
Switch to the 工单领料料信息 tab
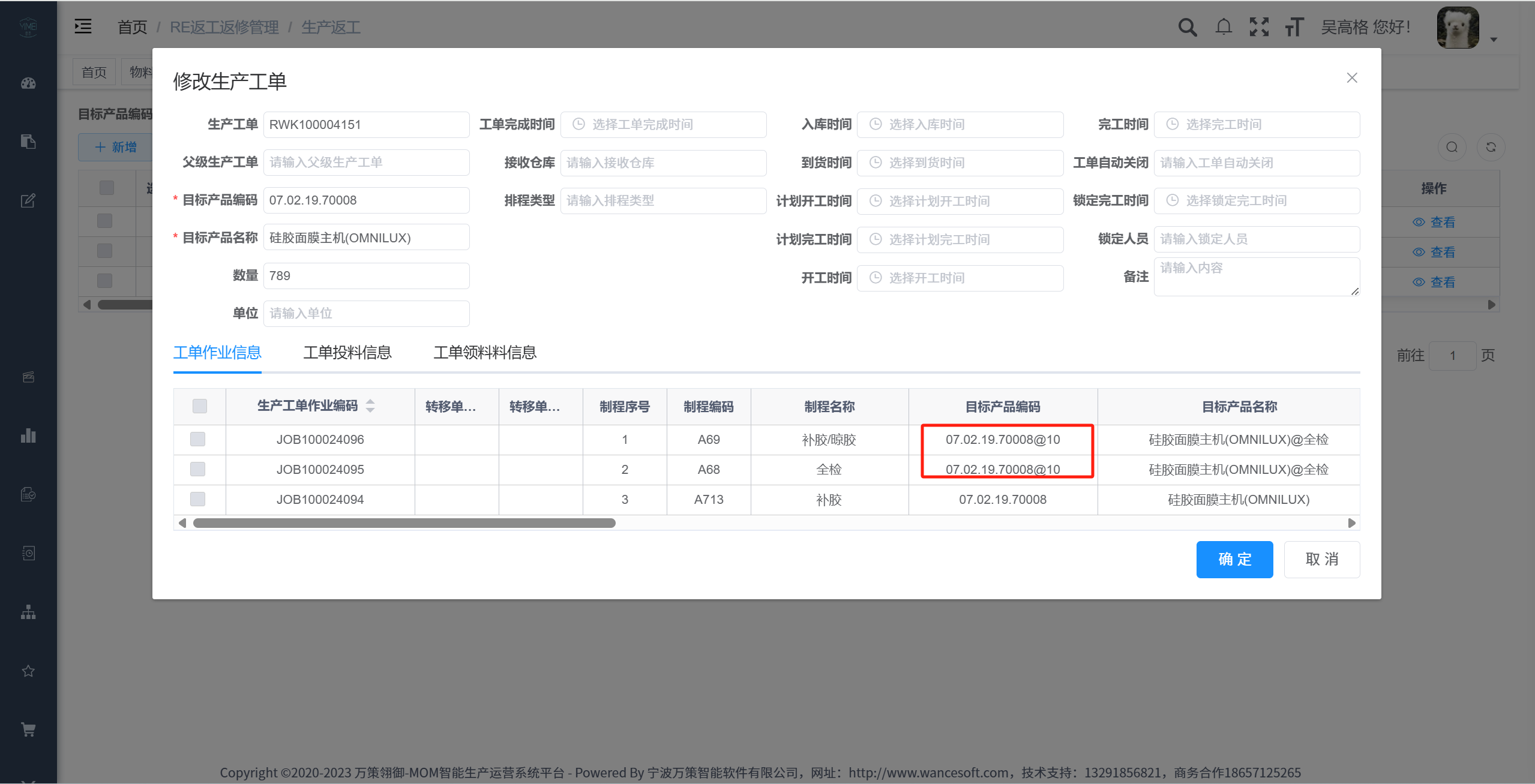(x=485, y=353)
